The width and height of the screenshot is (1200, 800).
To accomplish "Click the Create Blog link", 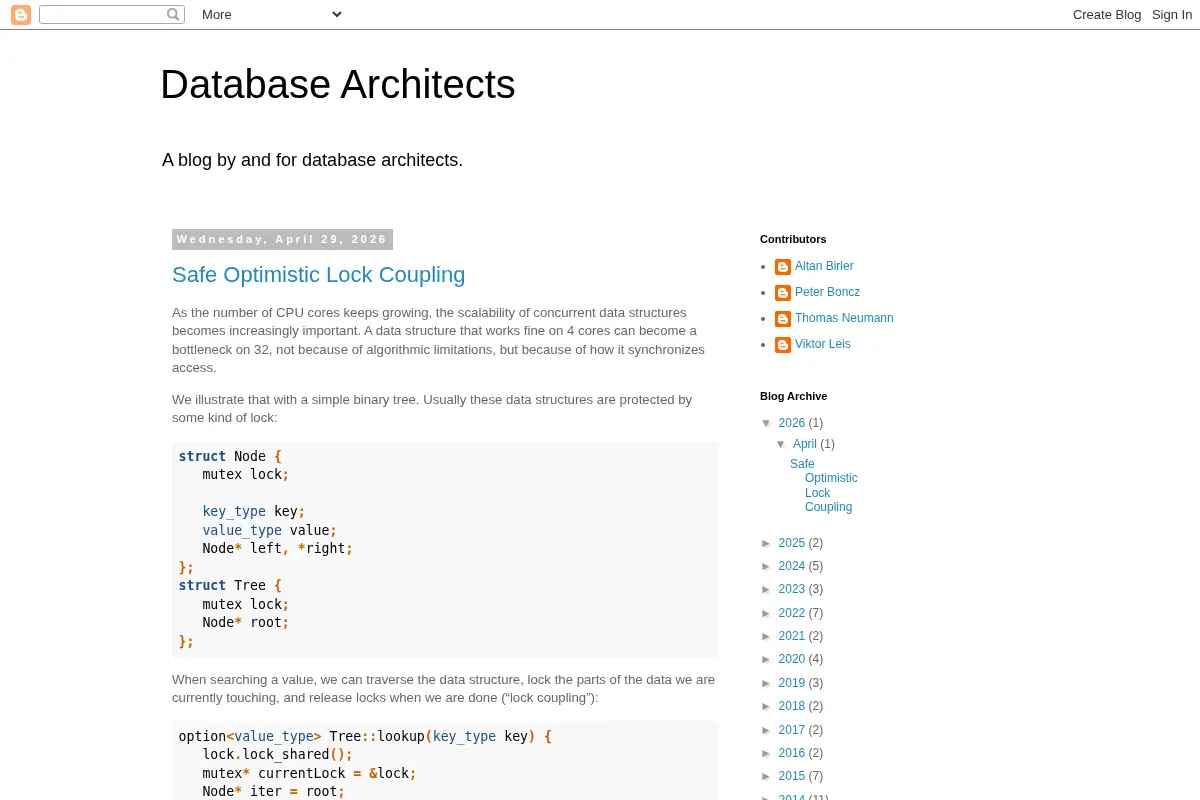I will (1107, 14).
